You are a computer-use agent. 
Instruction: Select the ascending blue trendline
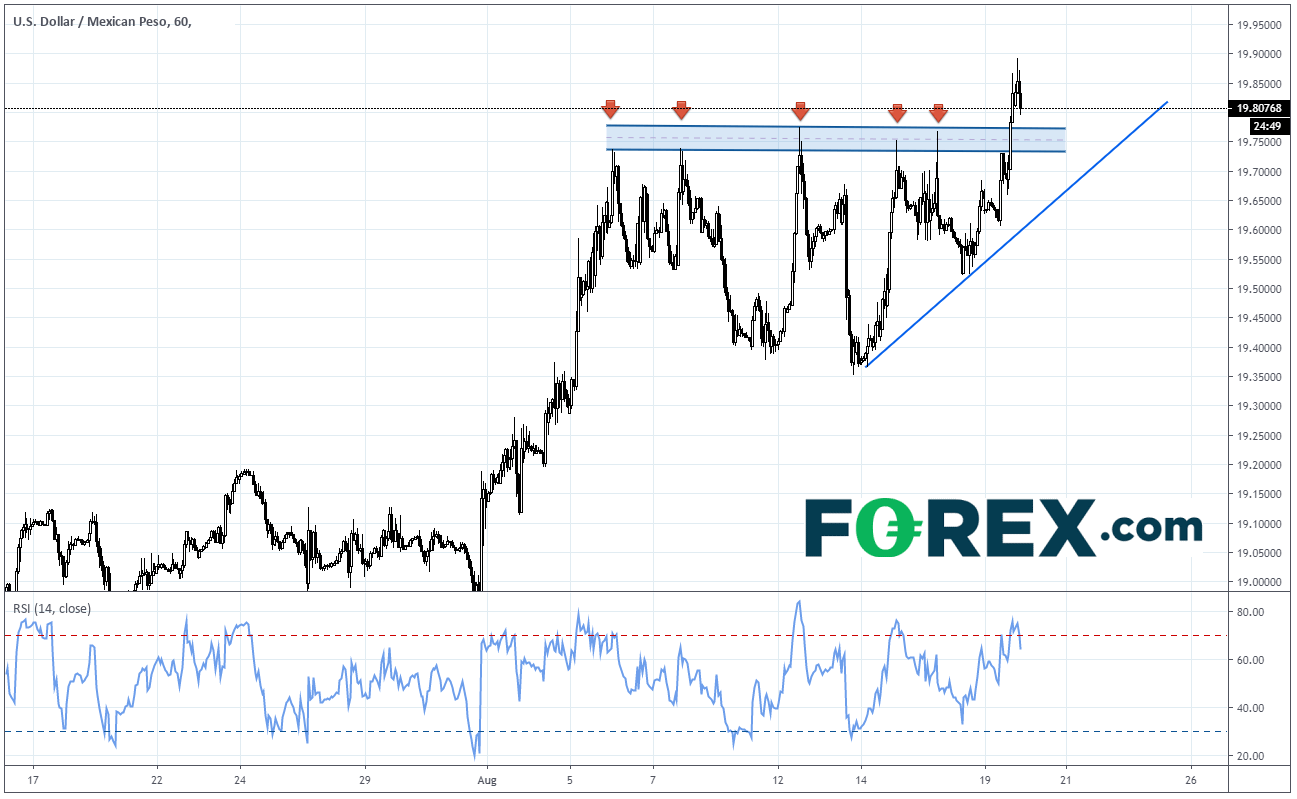[x=1016, y=233]
